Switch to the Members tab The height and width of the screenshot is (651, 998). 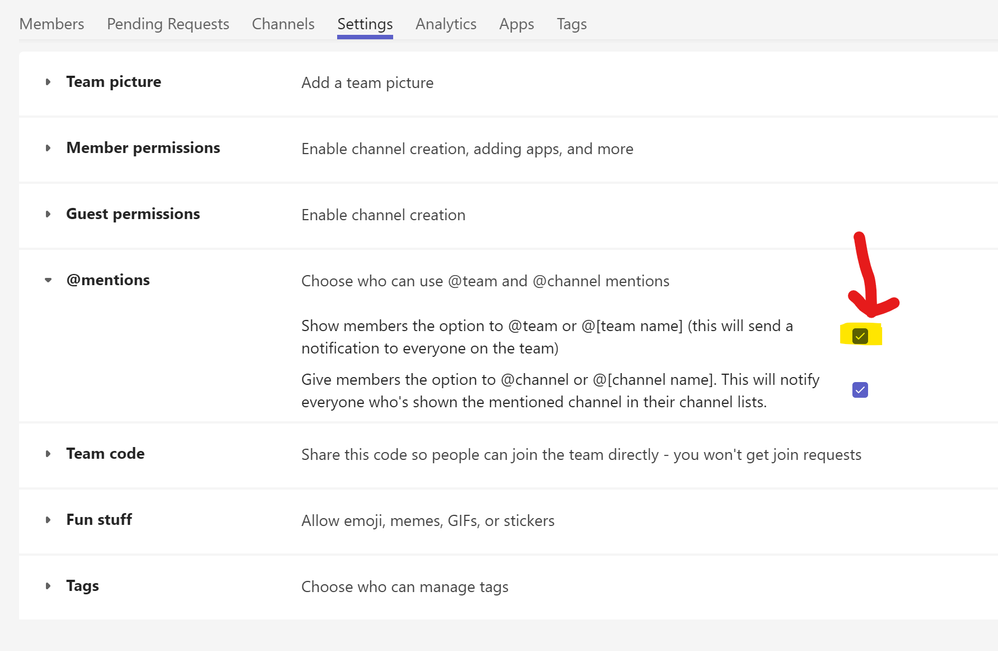point(52,24)
